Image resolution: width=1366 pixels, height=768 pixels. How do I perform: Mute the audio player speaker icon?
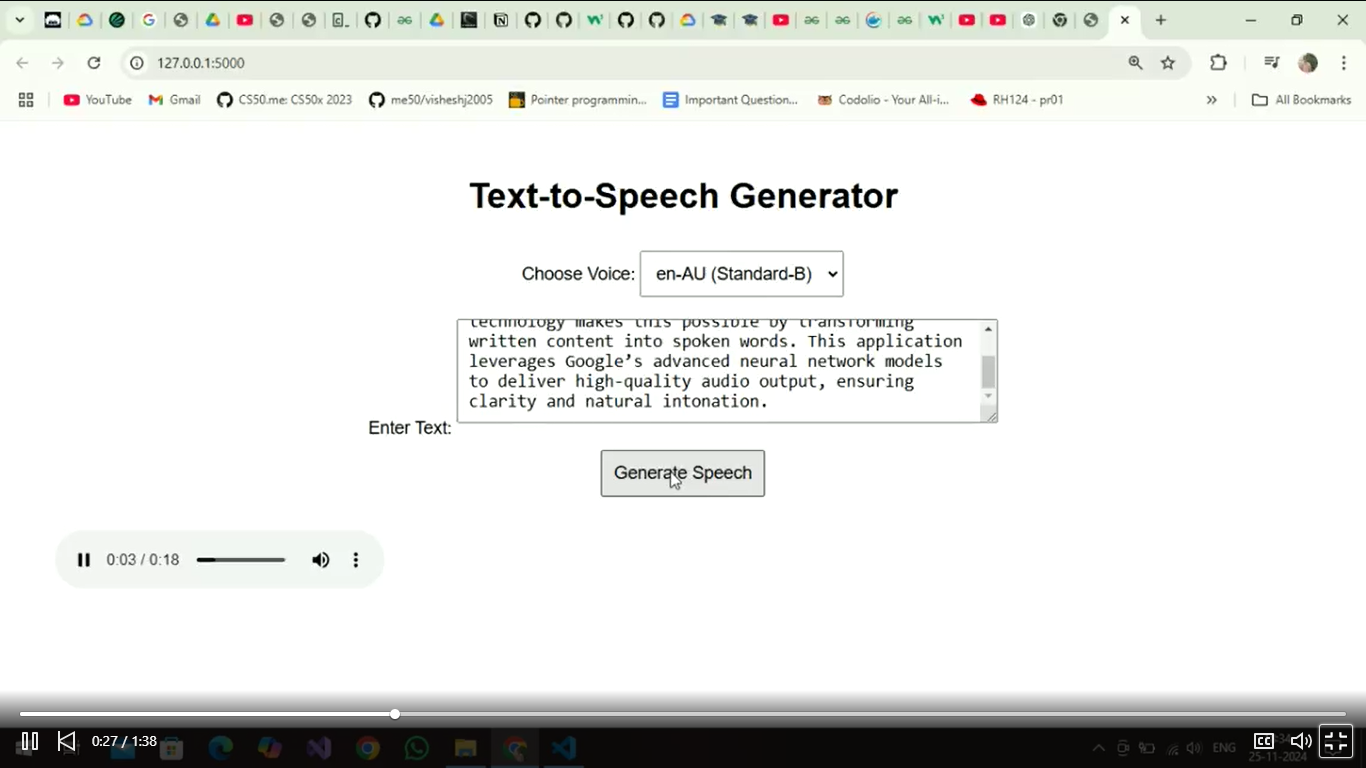tap(320, 560)
